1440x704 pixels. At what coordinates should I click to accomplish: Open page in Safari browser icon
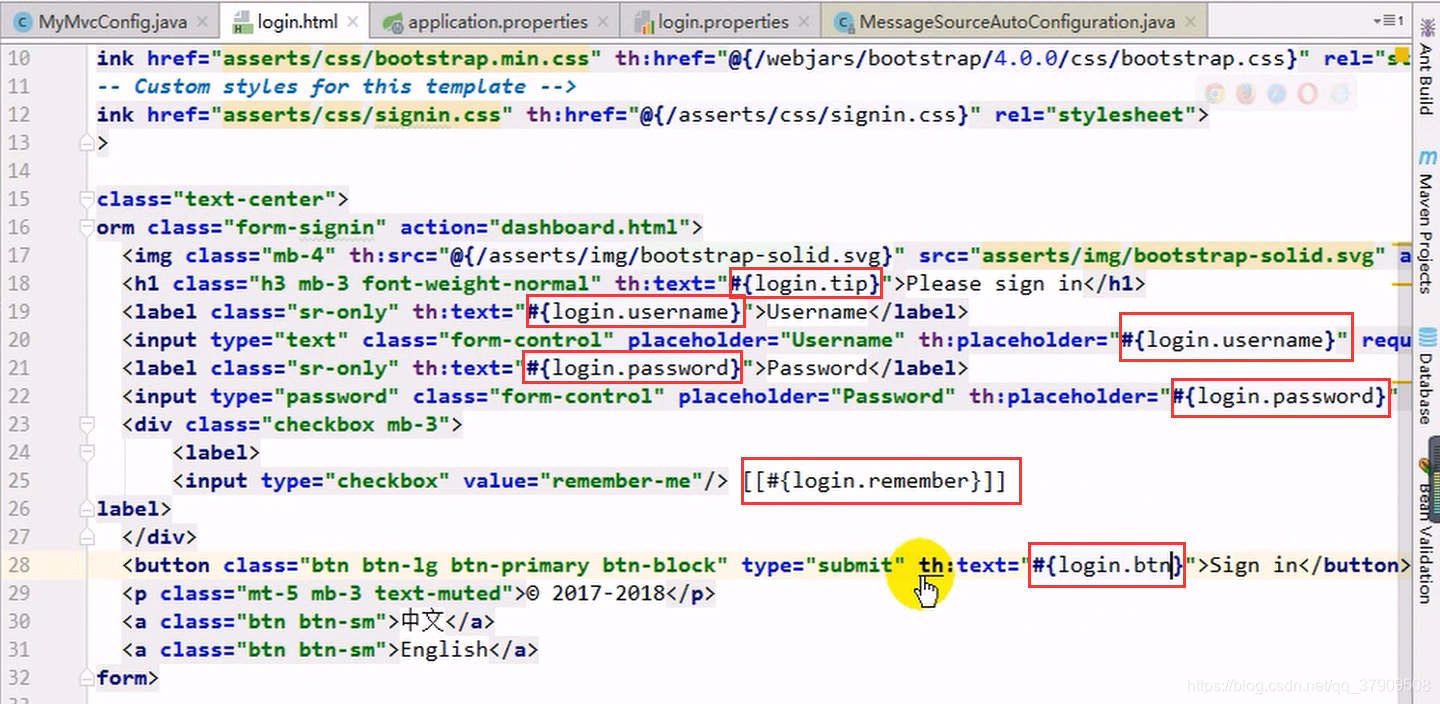(1277, 94)
